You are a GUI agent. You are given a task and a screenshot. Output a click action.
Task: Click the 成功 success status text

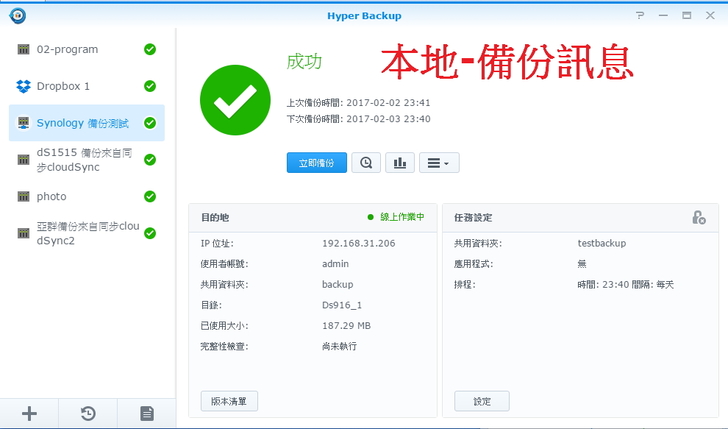pos(304,61)
